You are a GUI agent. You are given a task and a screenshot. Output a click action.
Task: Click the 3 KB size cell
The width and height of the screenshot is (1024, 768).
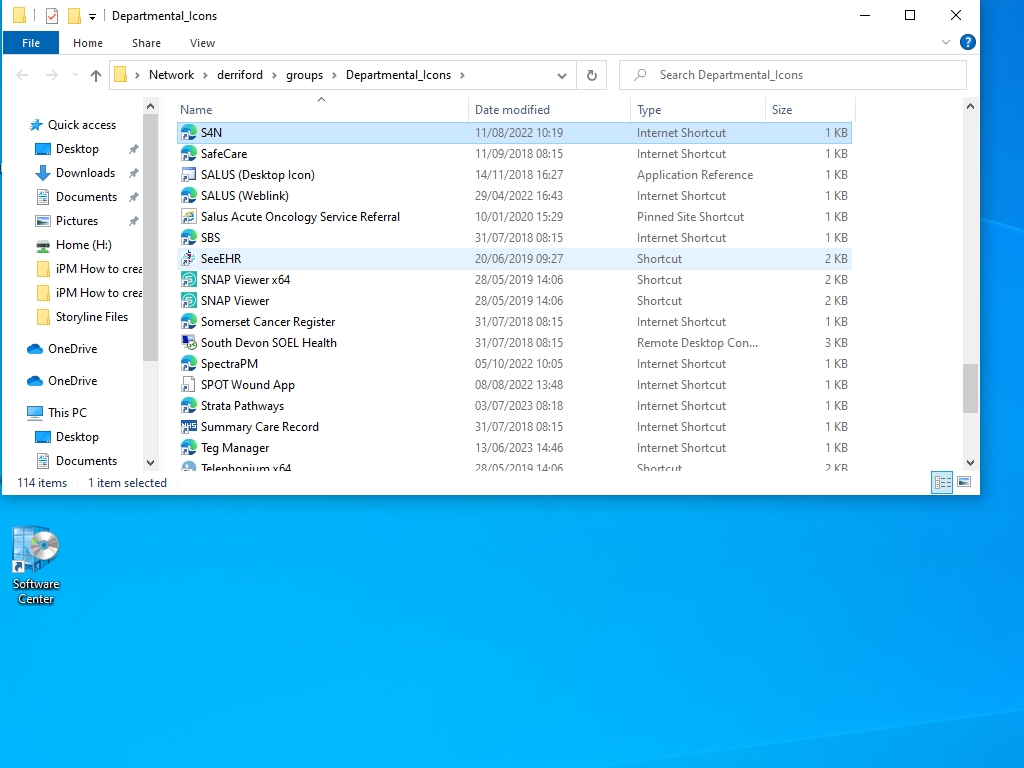click(836, 342)
